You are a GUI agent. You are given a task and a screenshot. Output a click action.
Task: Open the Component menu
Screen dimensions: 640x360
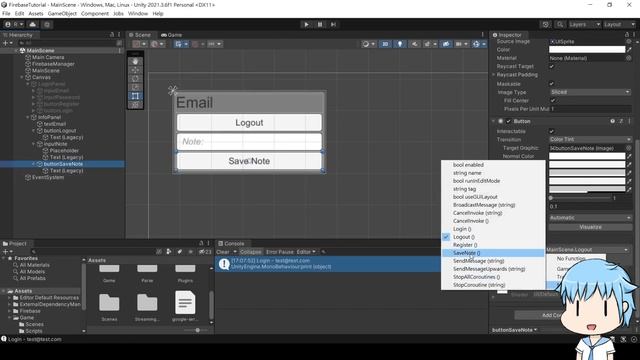[x=95, y=13]
